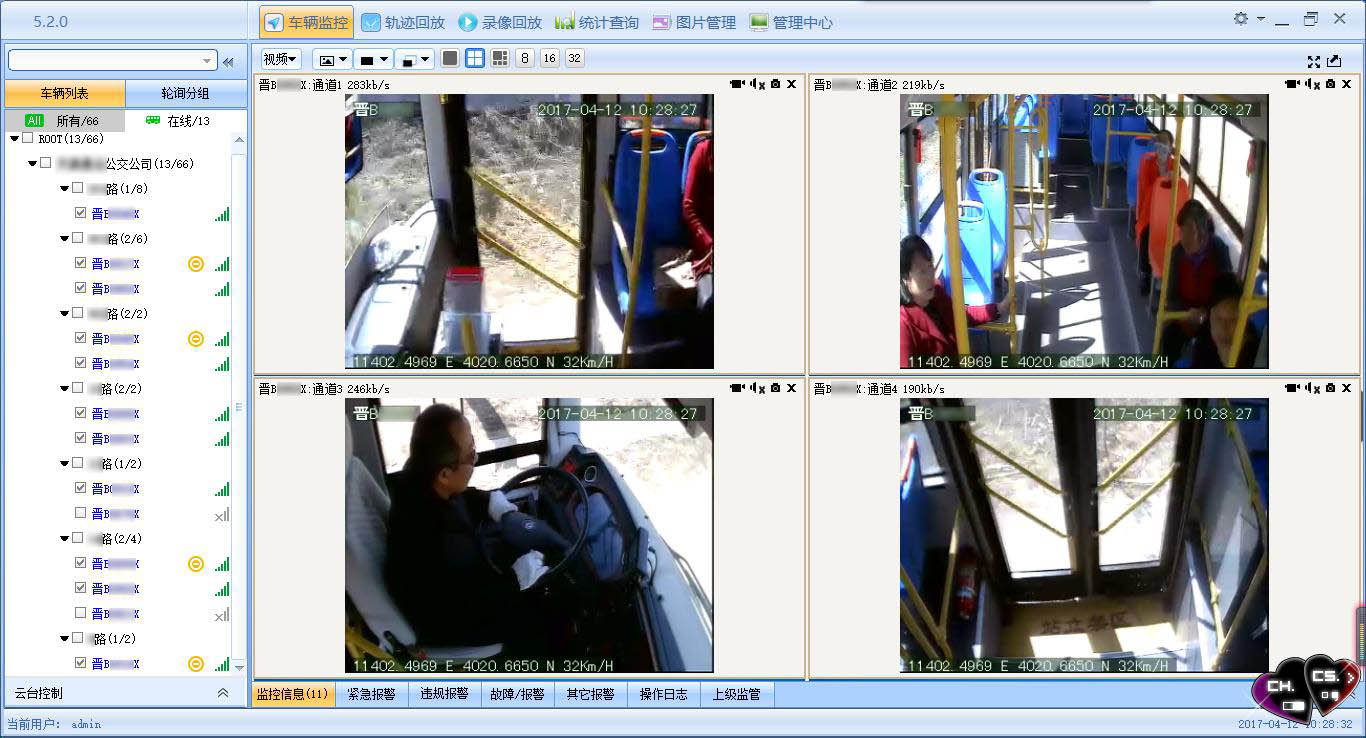
Task: Toggle the ROOT(13/66) checkbox
Action: (x=28, y=139)
